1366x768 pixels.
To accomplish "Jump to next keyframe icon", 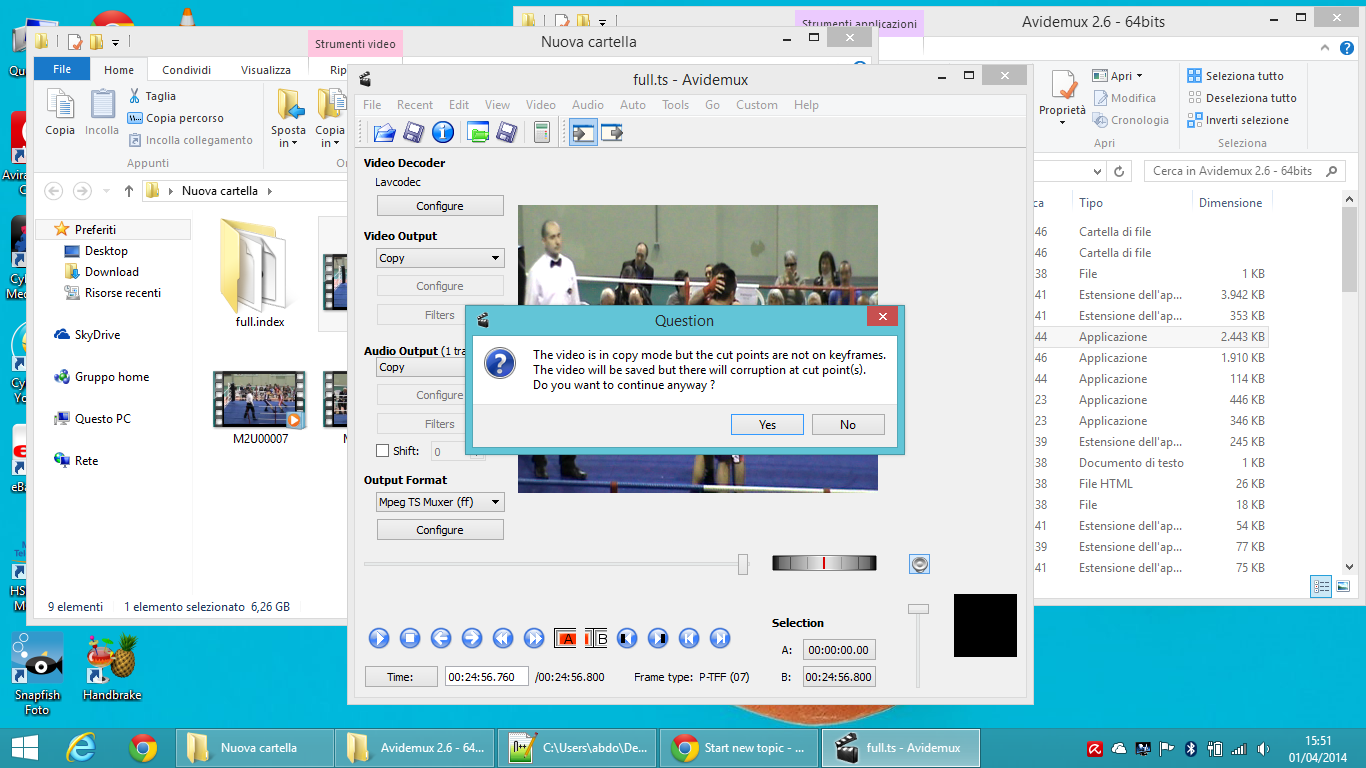I will [534, 638].
